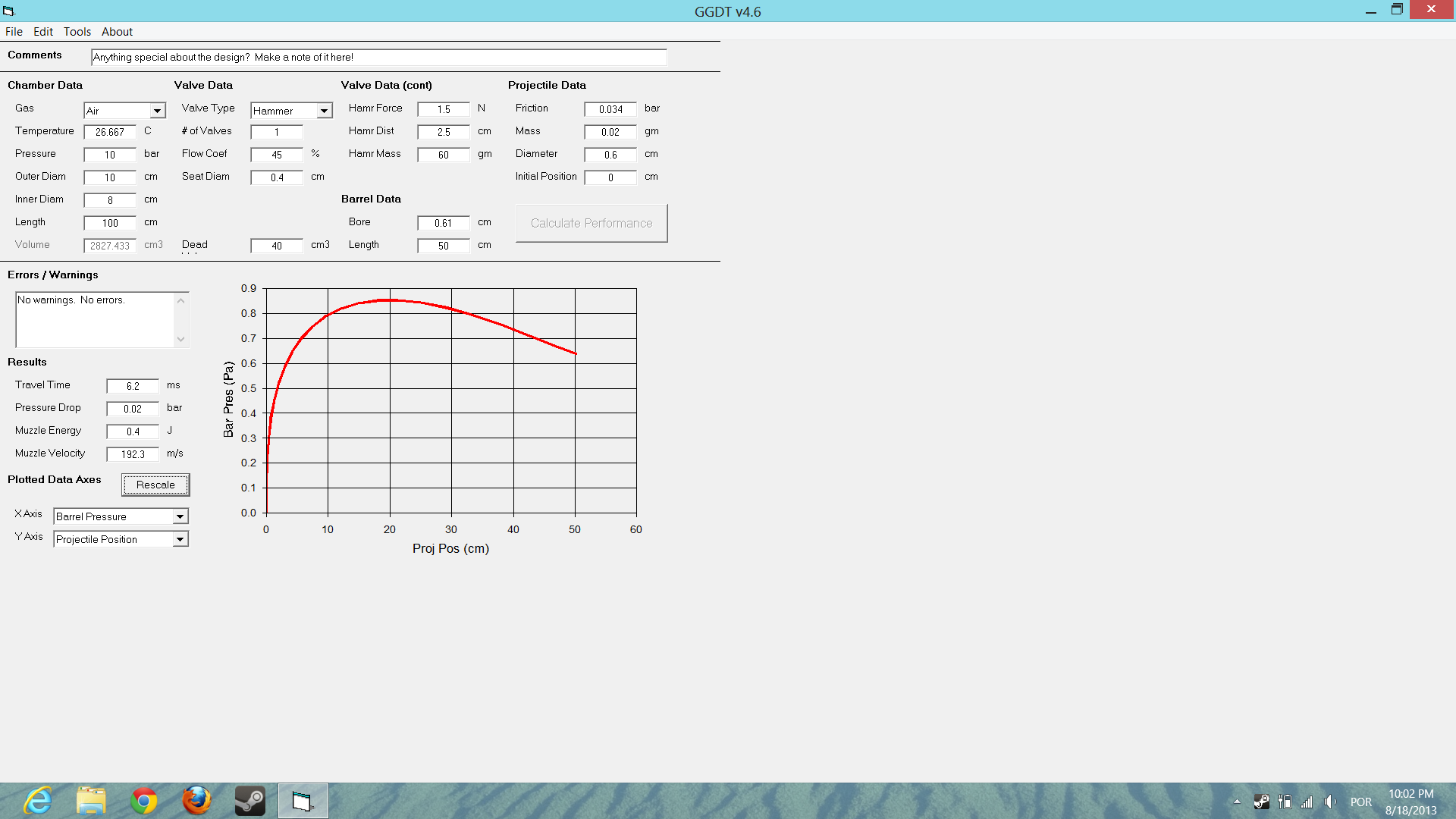Open File Explorer from the taskbar
The height and width of the screenshot is (819, 1456).
coord(91,801)
